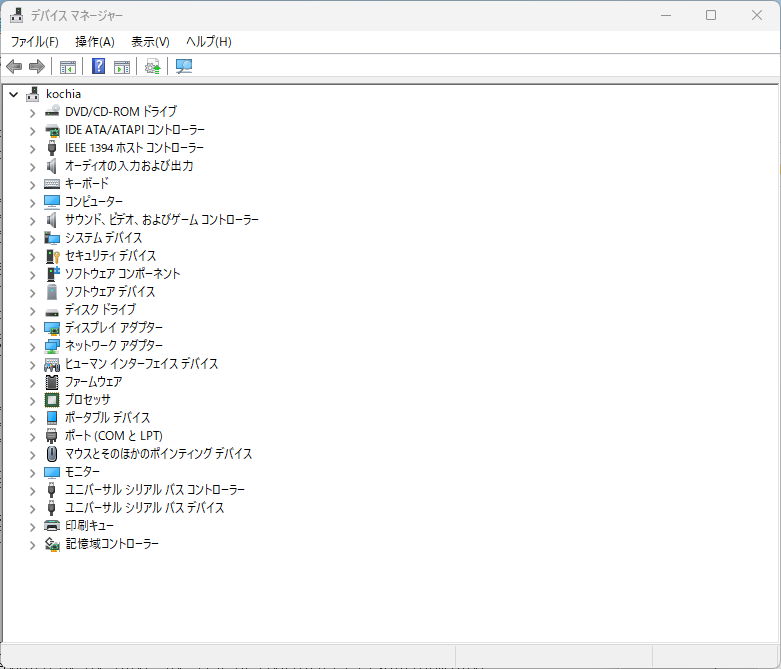Click the コンピューター monitor icon
This screenshot has height=669, width=781.
pyautogui.click(x=52, y=202)
